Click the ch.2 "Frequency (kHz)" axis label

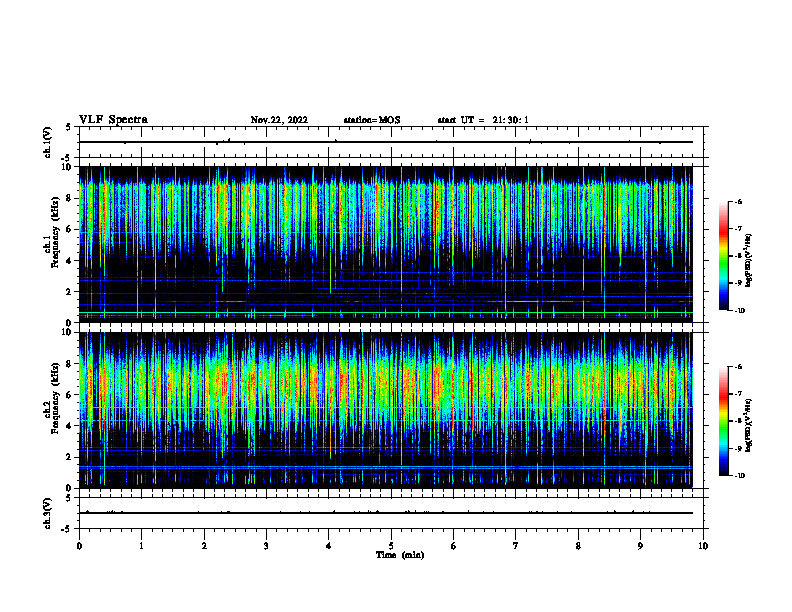pos(55,398)
